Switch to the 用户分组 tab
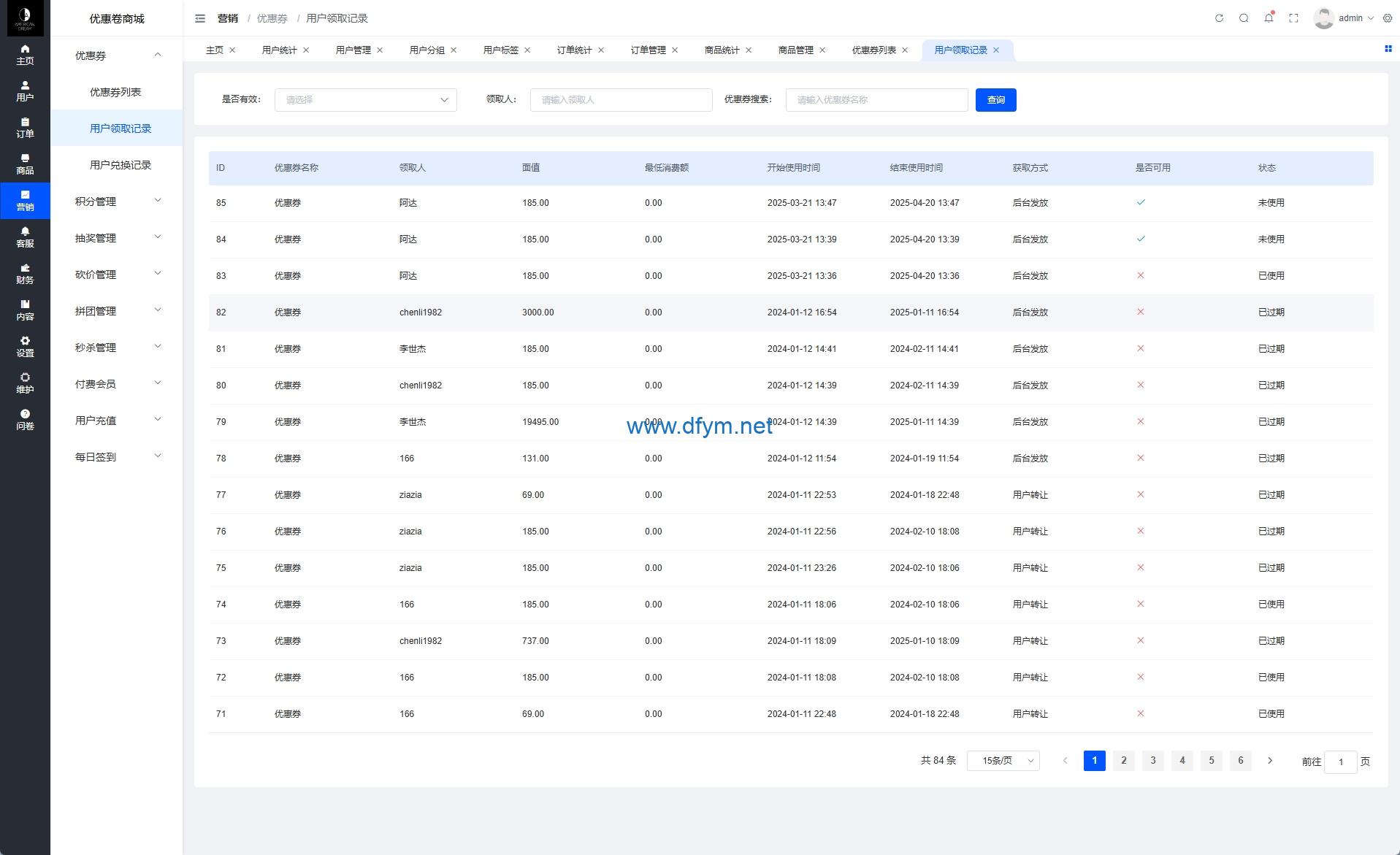 427,50
